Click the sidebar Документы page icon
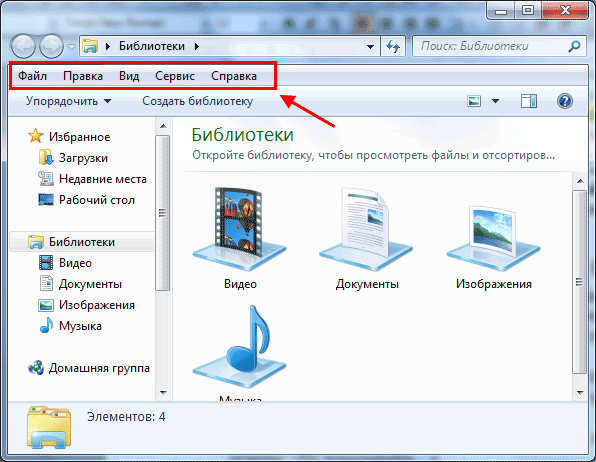This screenshot has width=596, height=462. 46,284
